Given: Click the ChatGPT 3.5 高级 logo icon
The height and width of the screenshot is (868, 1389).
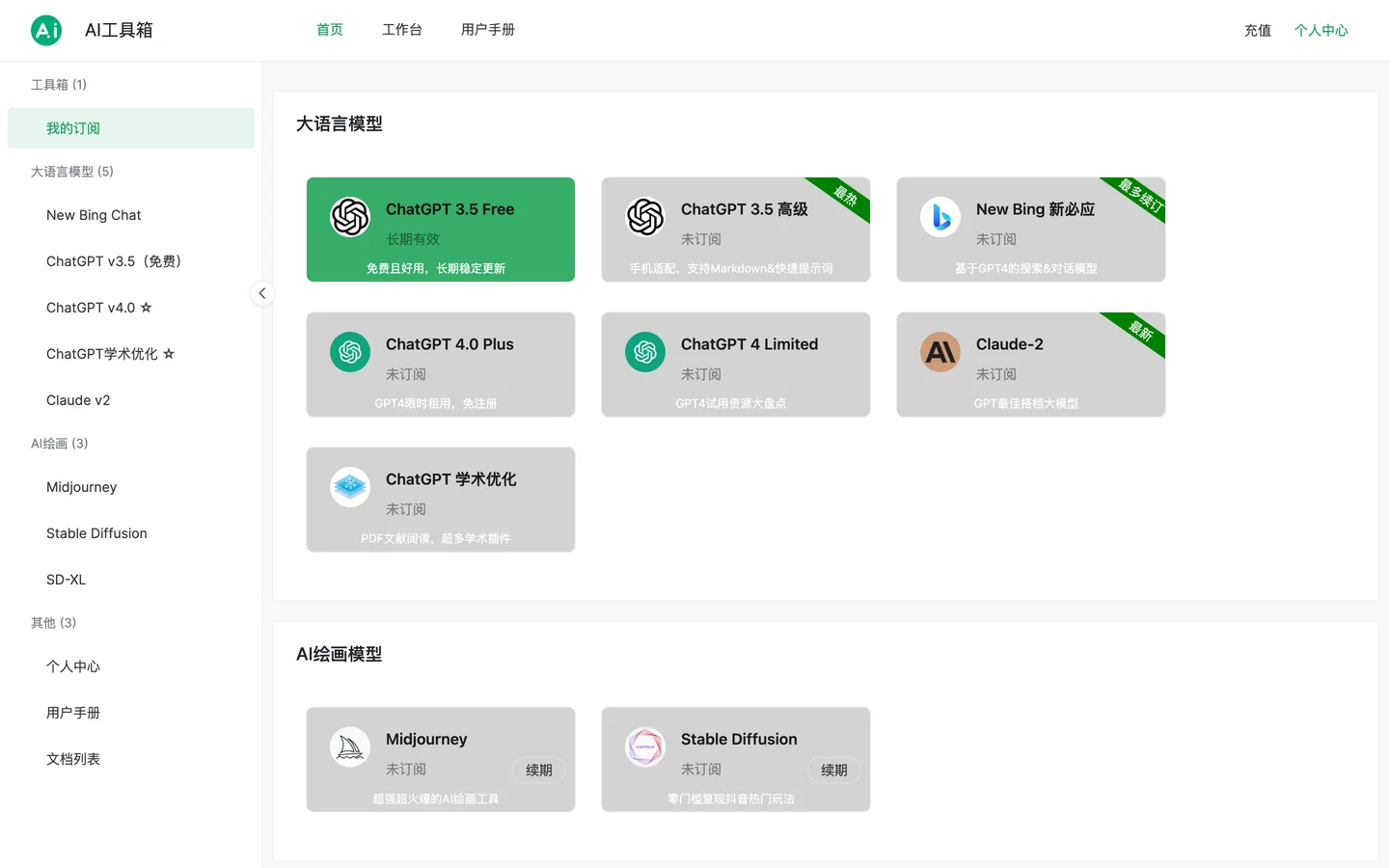Looking at the screenshot, I should [x=645, y=217].
